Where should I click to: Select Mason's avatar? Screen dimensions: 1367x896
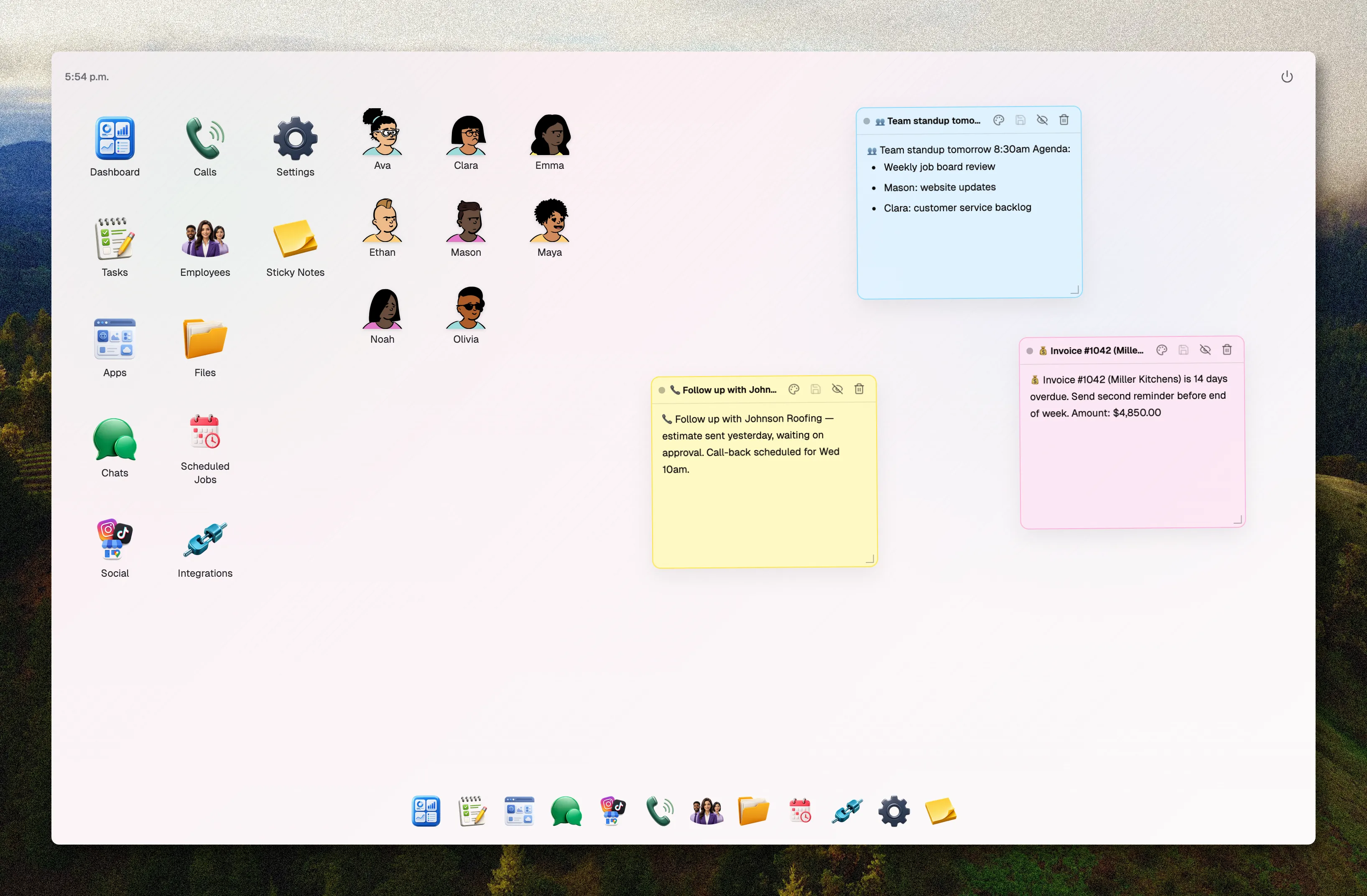(x=466, y=222)
